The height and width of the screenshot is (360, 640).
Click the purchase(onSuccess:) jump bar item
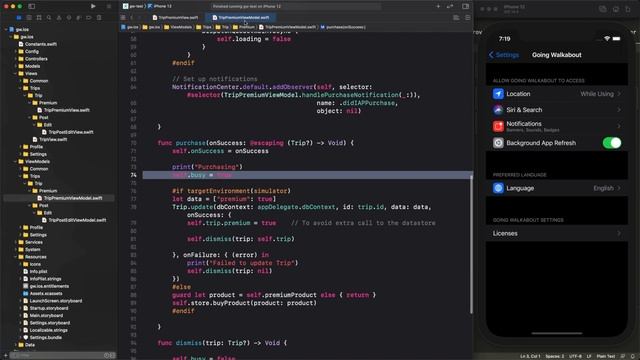(343, 27)
